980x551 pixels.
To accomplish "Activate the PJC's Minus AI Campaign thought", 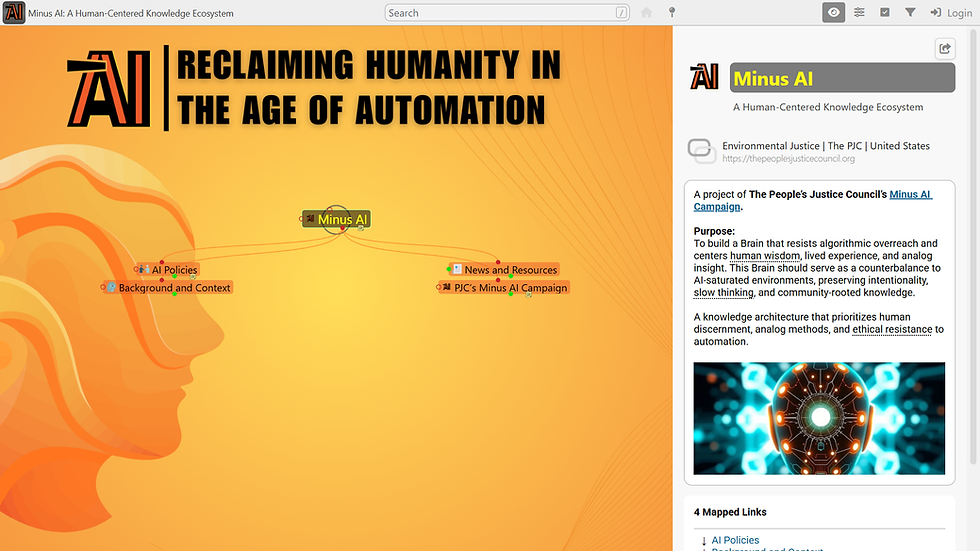I will tap(510, 287).
